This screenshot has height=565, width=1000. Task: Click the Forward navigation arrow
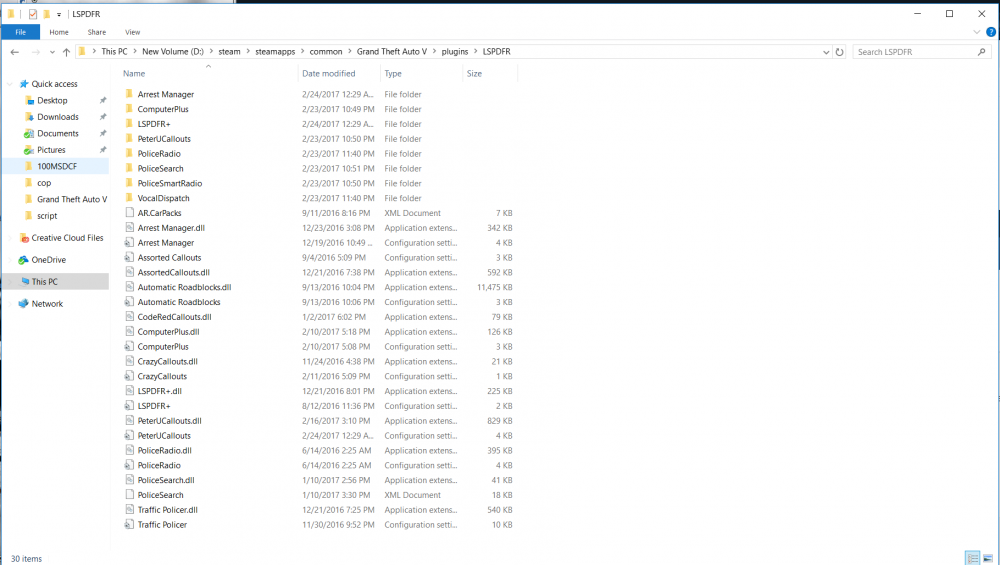(36, 52)
